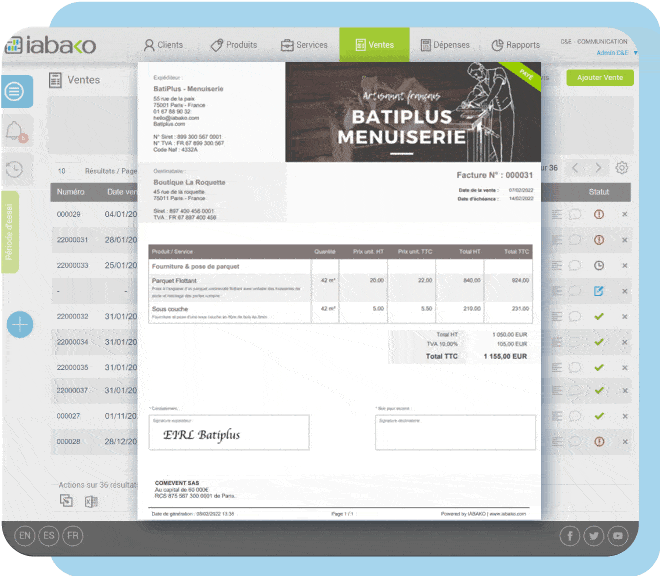Open the history clock icon in sidebar
This screenshot has height=576, width=660.
point(14,169)
